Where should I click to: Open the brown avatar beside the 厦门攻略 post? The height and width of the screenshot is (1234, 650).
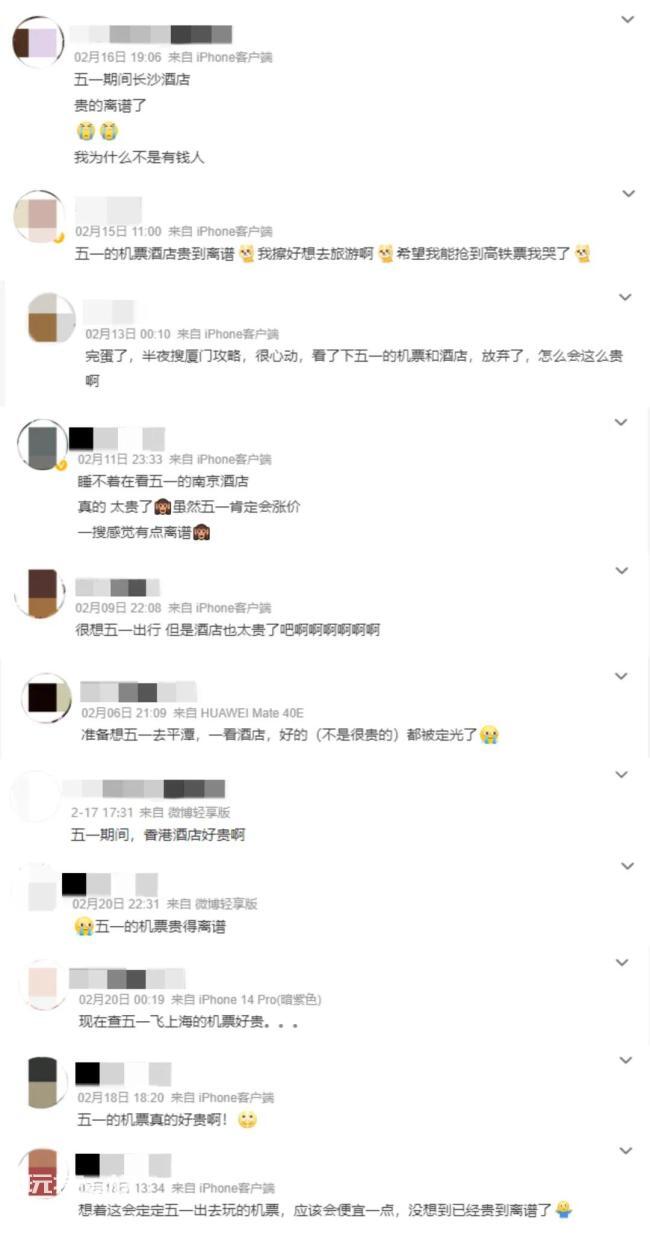click(50, 319)
